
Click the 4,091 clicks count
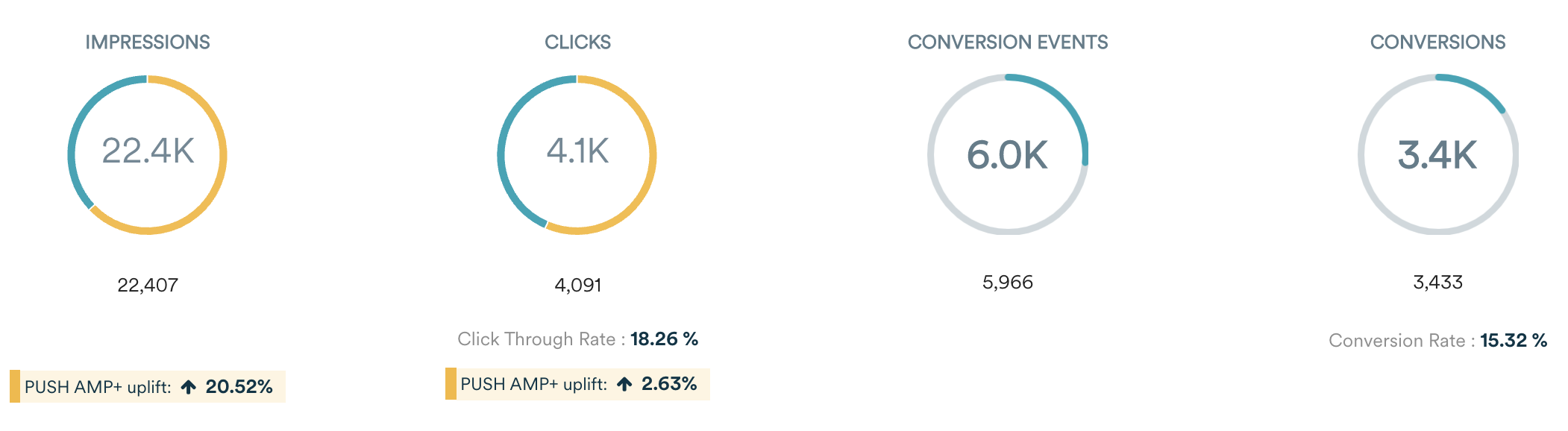point(578,285)
